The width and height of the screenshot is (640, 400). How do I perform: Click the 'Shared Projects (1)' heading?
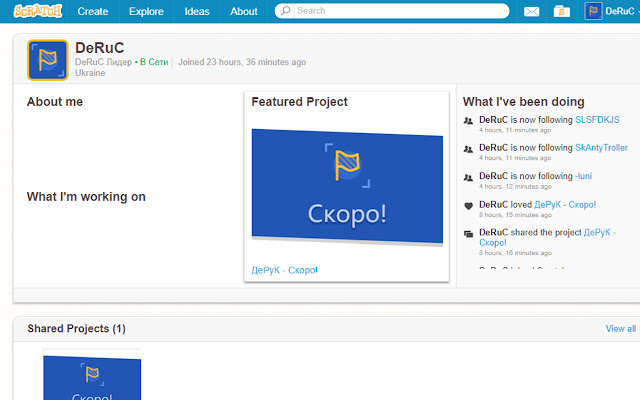point(76,329)
